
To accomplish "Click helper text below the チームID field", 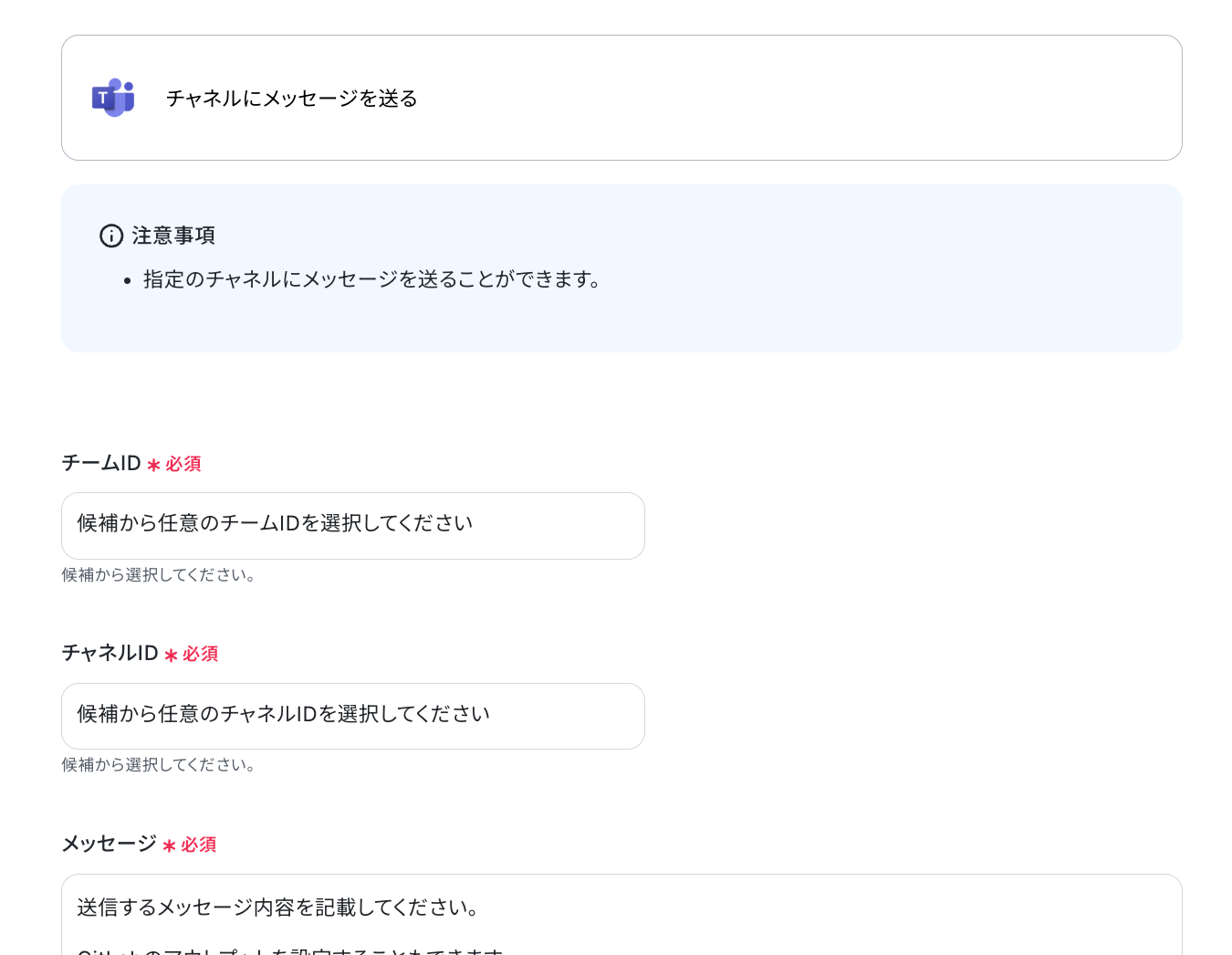I will coord(159,575).
